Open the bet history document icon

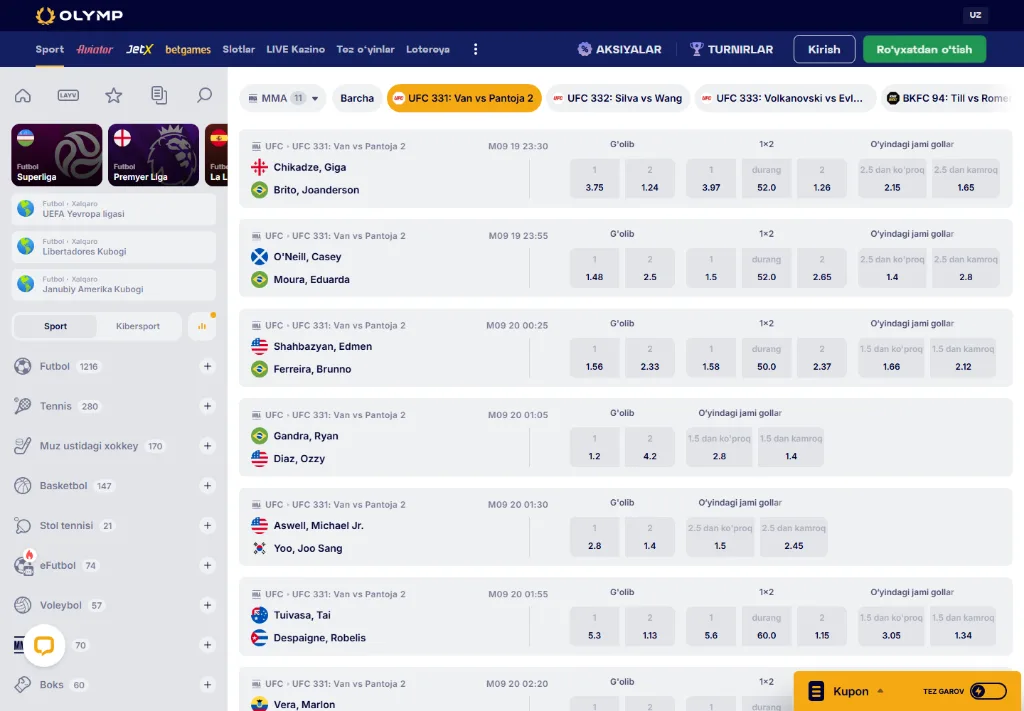[x=159, y=95]
